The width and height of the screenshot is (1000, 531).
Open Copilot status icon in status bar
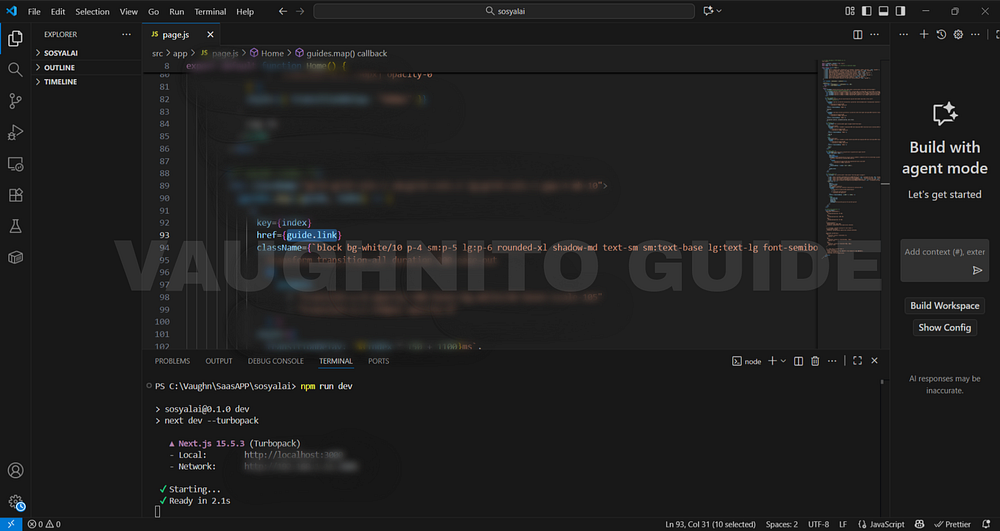(919, 524)
